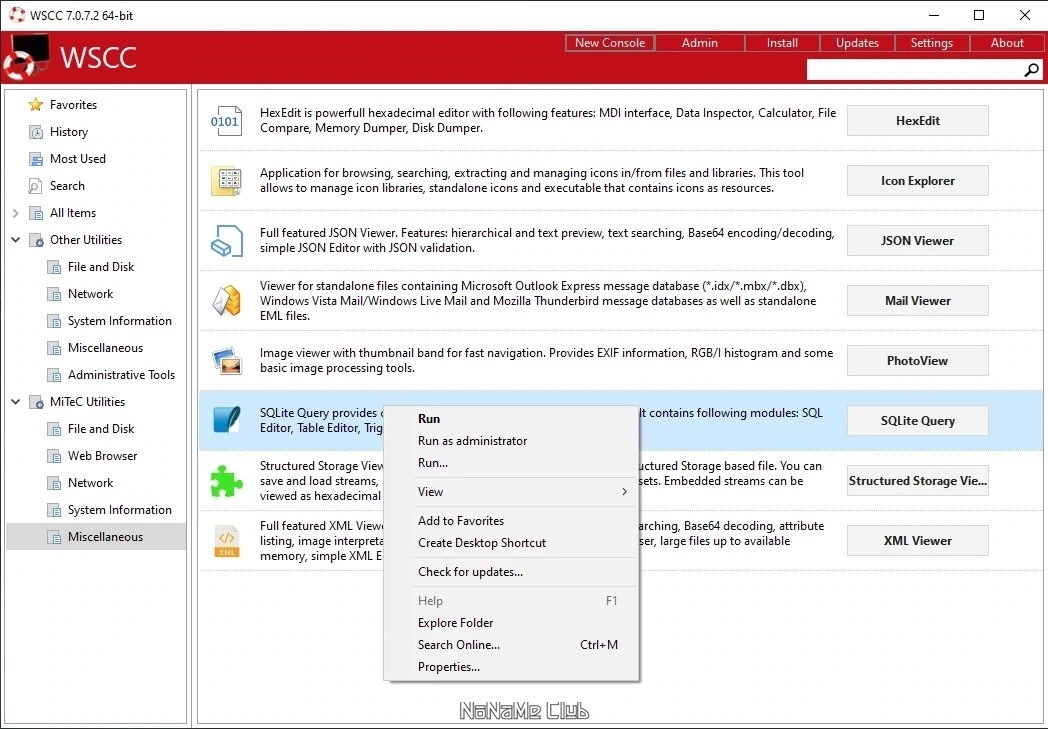
Task: Select Most Used in the sidebar
Action: coord(96,159)
